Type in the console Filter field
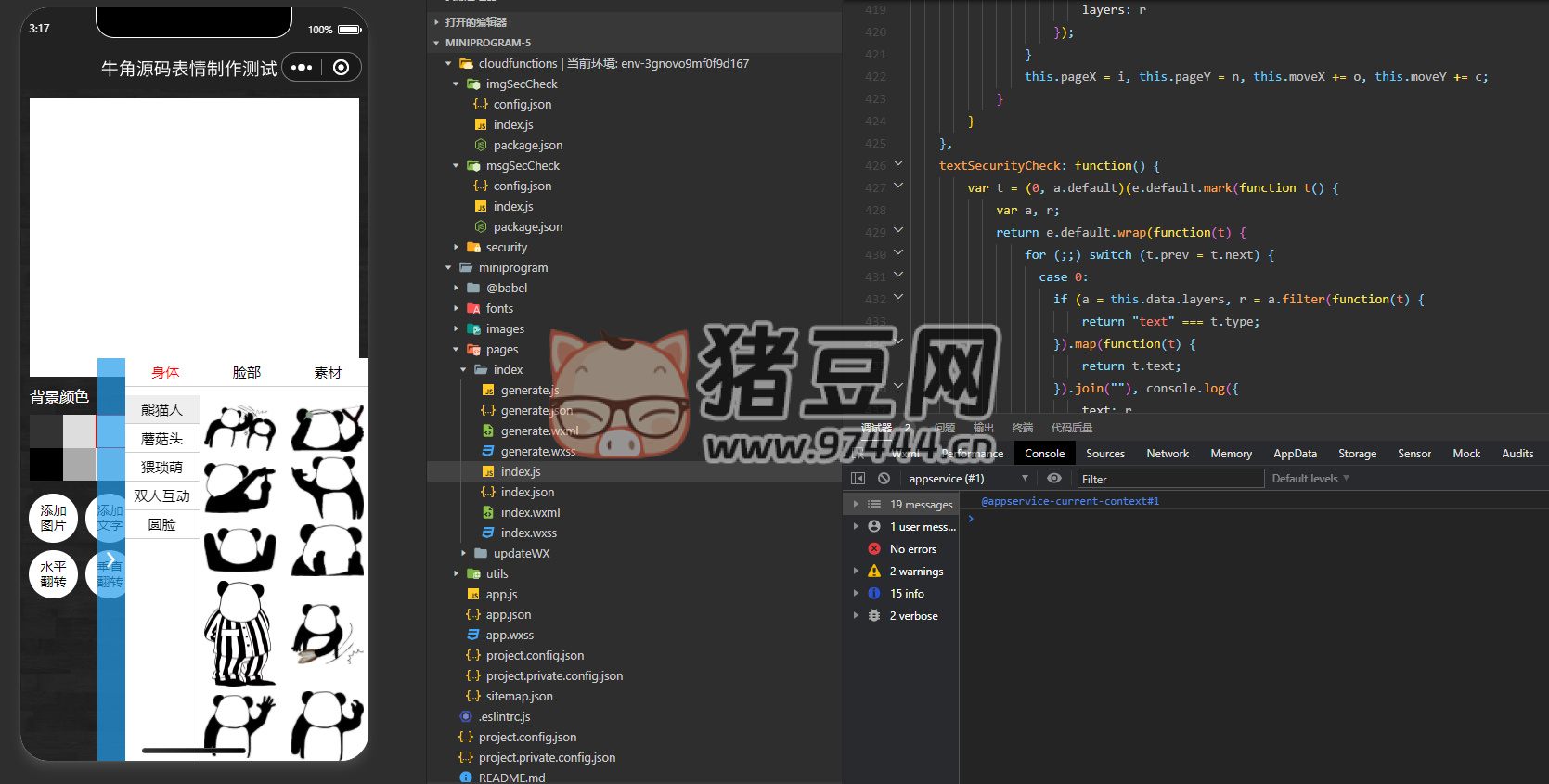 tap(1169, 479)
